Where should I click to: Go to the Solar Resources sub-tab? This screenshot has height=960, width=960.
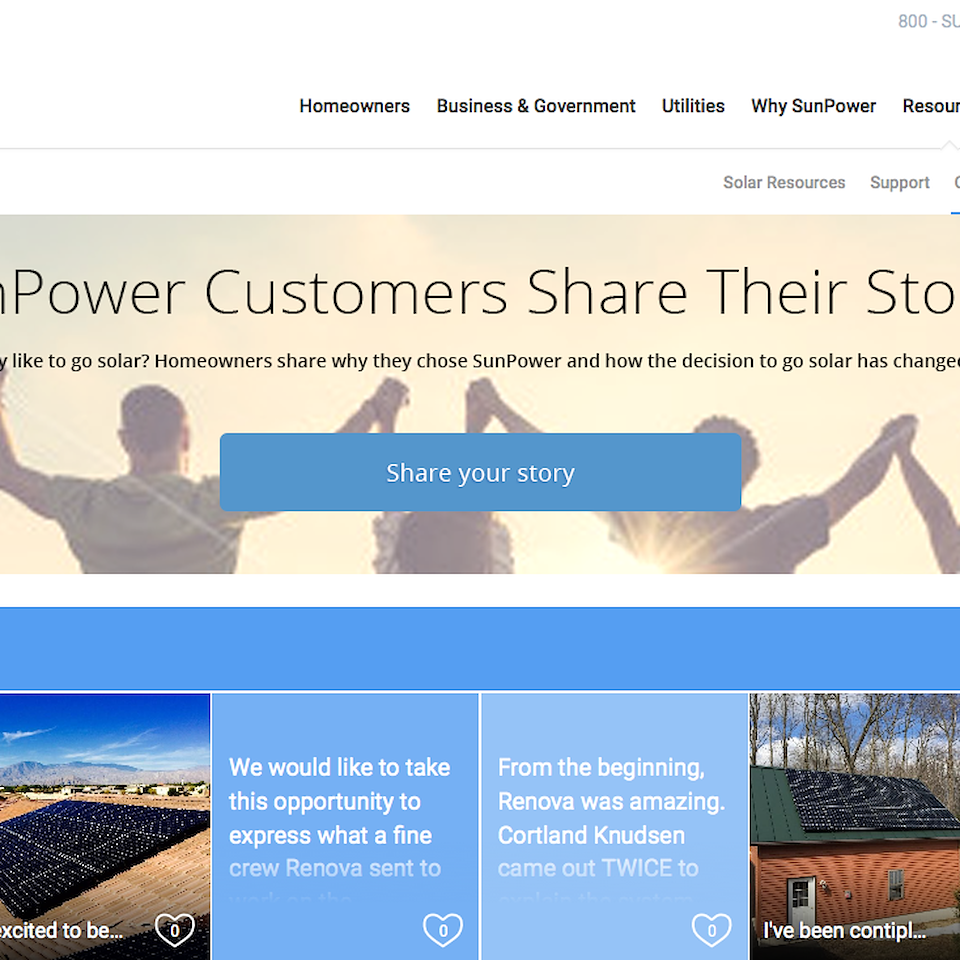pos(784,182)
